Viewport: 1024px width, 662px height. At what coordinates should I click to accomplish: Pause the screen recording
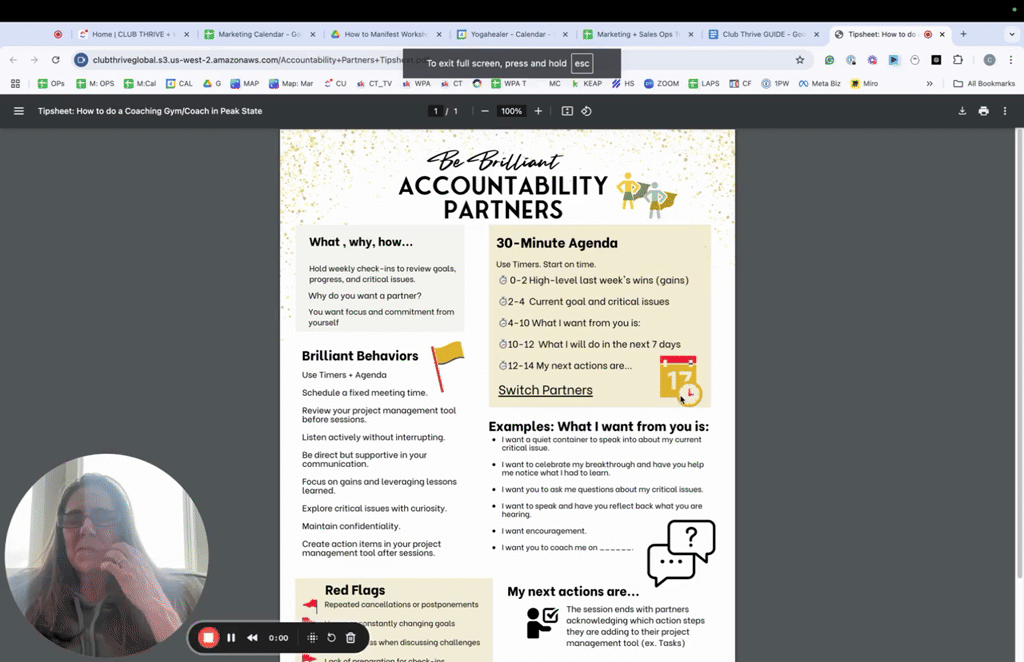pos(231,637)
